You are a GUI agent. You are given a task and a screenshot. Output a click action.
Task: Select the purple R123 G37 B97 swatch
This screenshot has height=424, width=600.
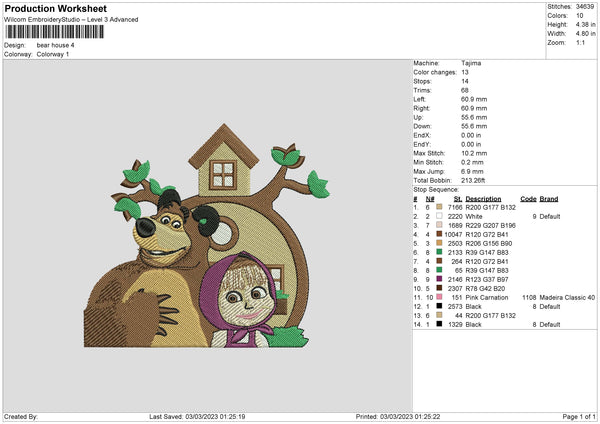439,279
